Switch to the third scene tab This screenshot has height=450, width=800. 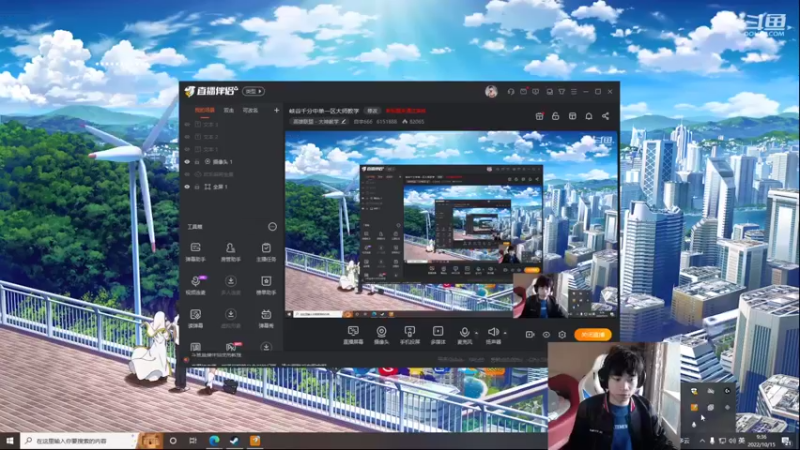point(250,110)
